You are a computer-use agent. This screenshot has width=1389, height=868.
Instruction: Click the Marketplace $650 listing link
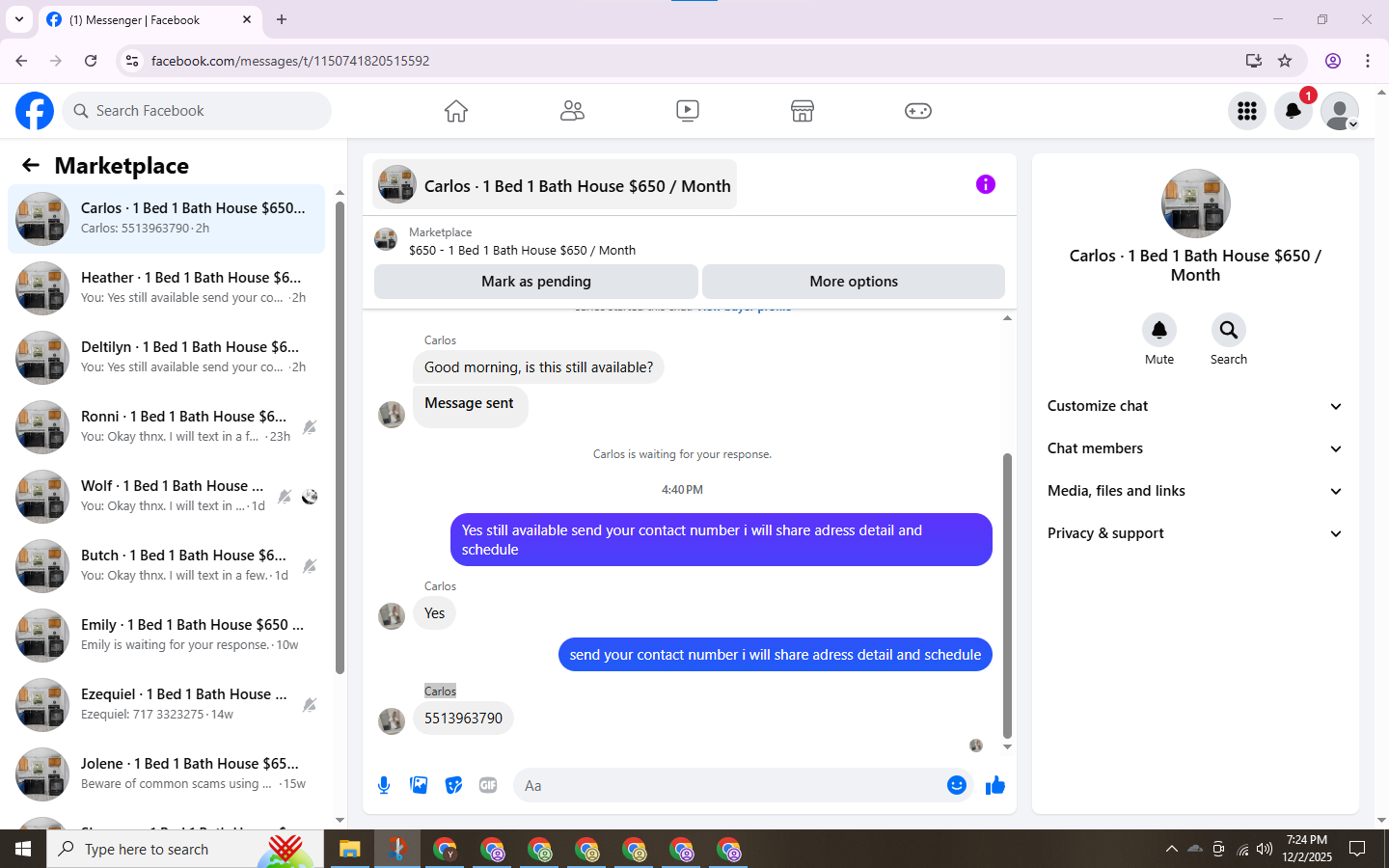pyautogui.click(x=522, y=250)
